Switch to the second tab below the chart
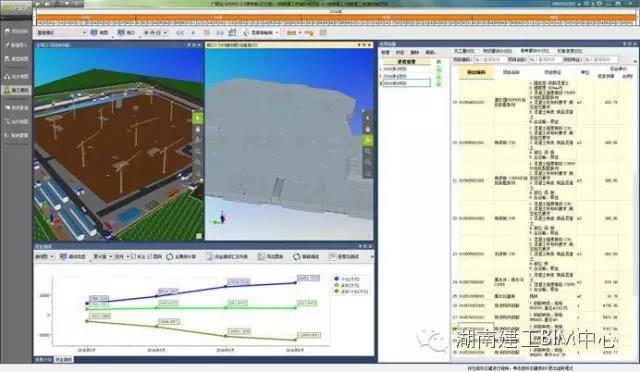The height and width of the screenshot is (372, 640). coord(64,360)
